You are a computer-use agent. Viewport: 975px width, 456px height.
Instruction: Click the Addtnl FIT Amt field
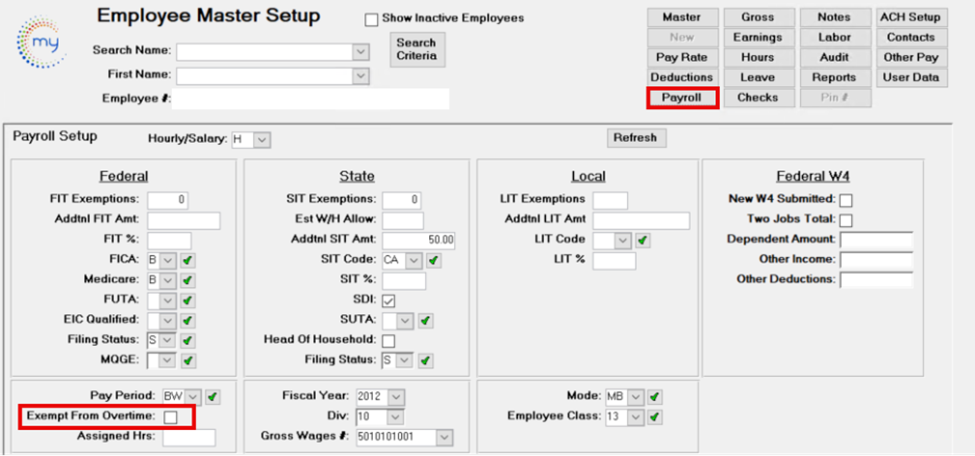(x=183, y=220)
